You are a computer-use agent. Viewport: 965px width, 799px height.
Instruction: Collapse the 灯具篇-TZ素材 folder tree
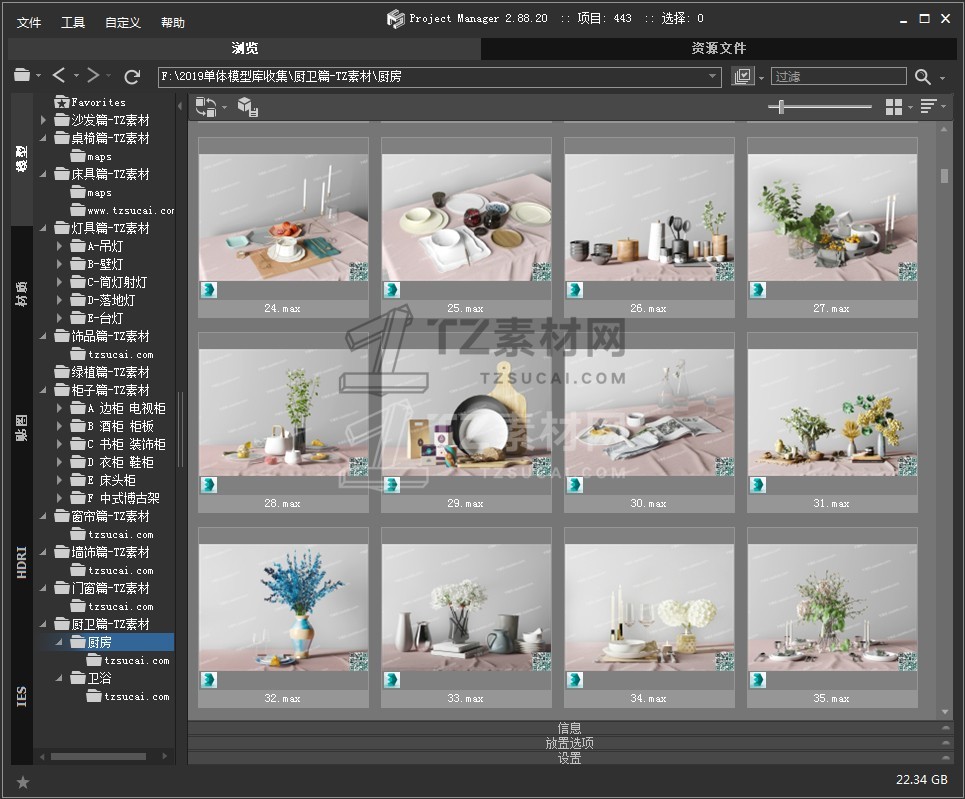[x=43, y=228]
